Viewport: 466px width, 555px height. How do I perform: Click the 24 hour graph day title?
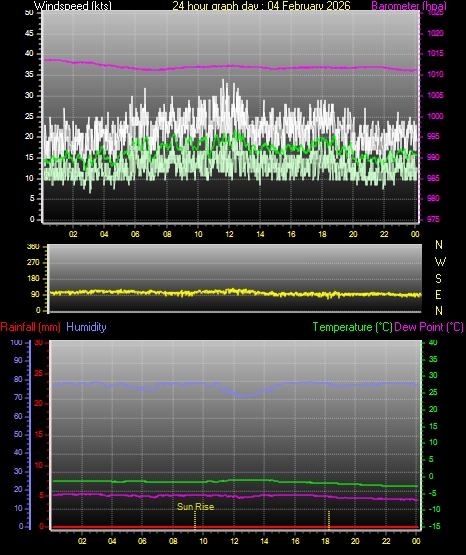(261, 6)
